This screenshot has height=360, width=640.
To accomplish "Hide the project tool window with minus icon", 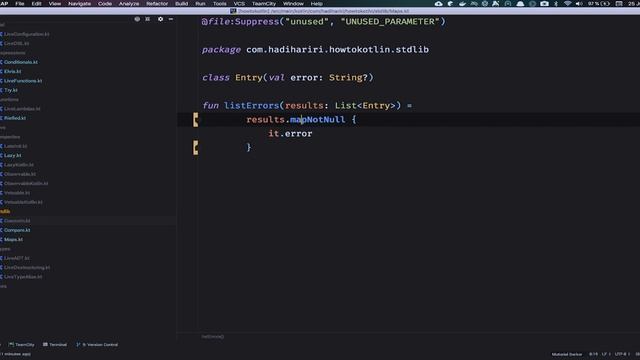I will 171,19.
